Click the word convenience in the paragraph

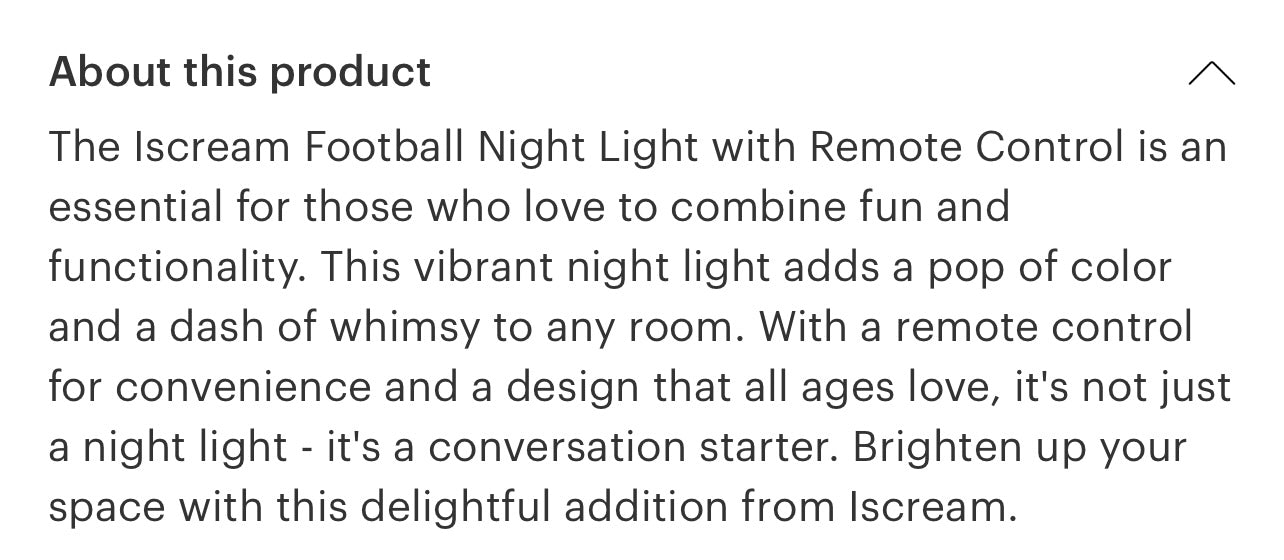240,388
